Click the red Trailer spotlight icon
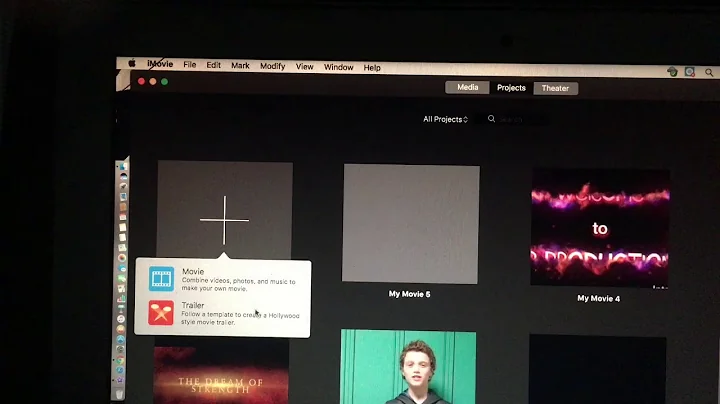 [161, 313]
